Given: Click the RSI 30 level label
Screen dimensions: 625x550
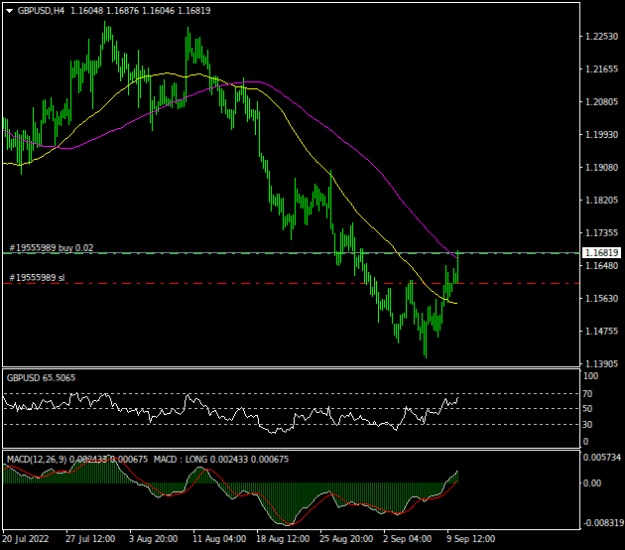Looking at the screenshot, I should point(587,425).
